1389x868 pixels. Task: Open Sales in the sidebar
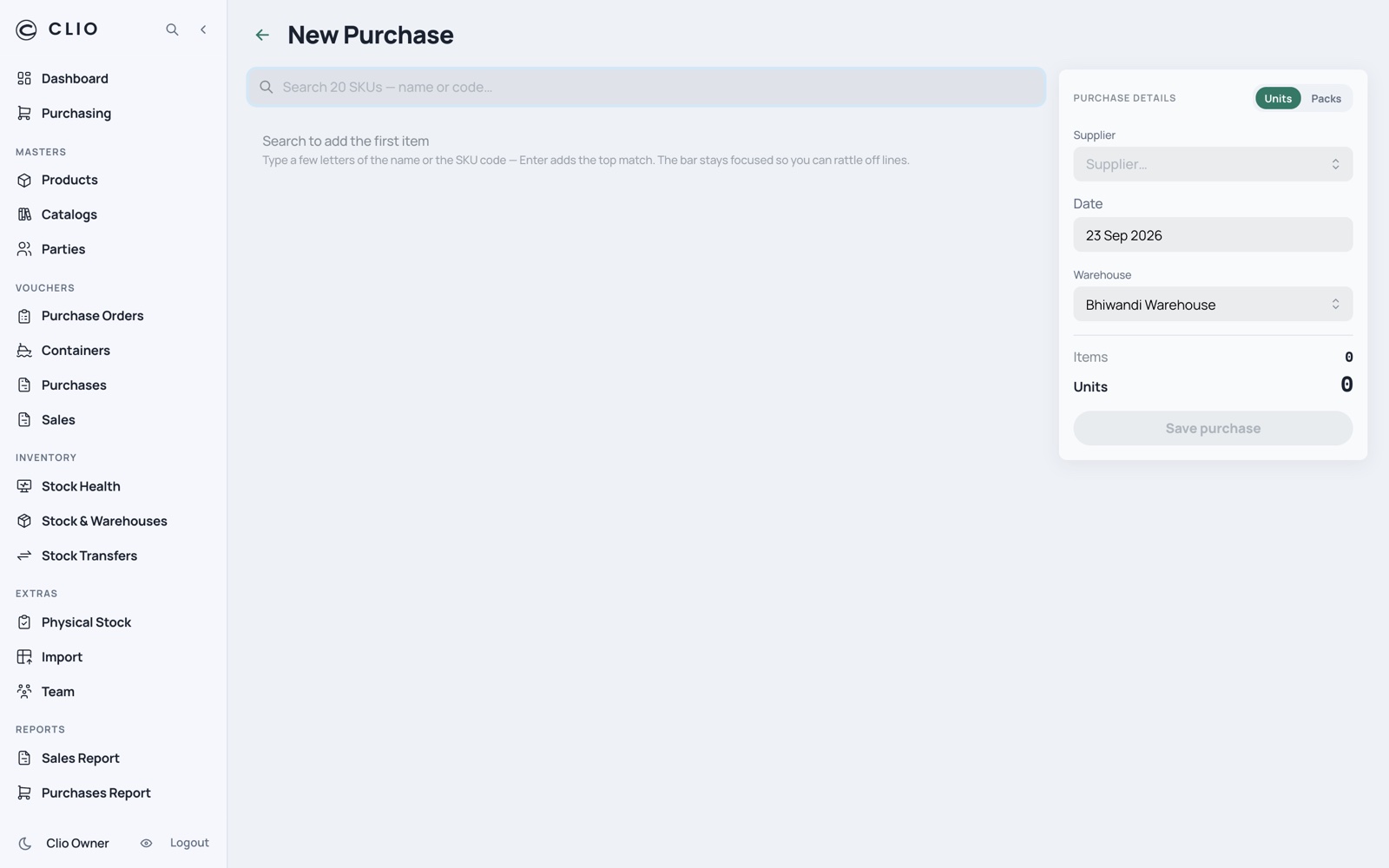coord(58,420)
